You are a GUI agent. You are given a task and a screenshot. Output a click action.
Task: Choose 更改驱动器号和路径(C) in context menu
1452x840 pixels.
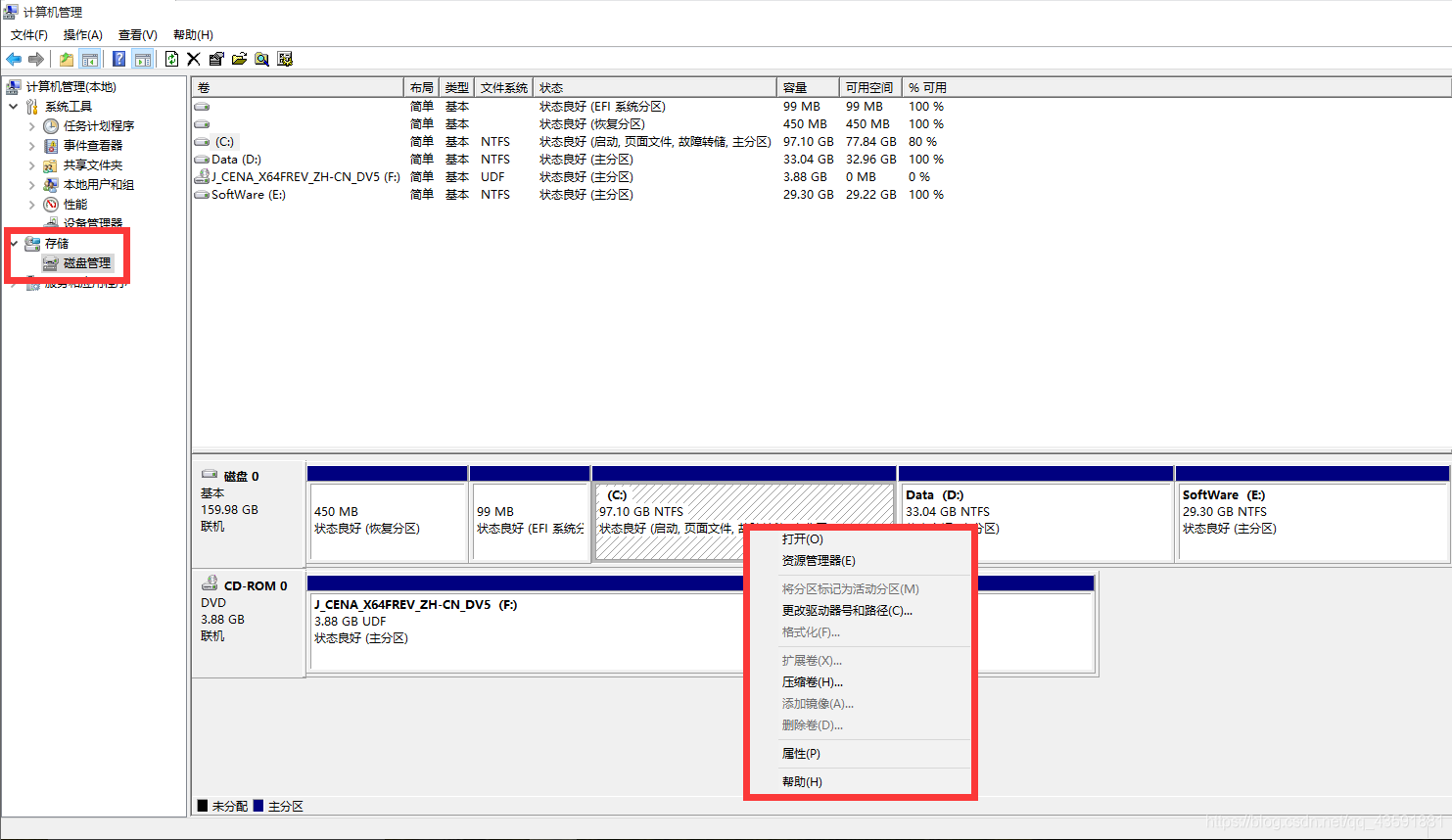847,611
